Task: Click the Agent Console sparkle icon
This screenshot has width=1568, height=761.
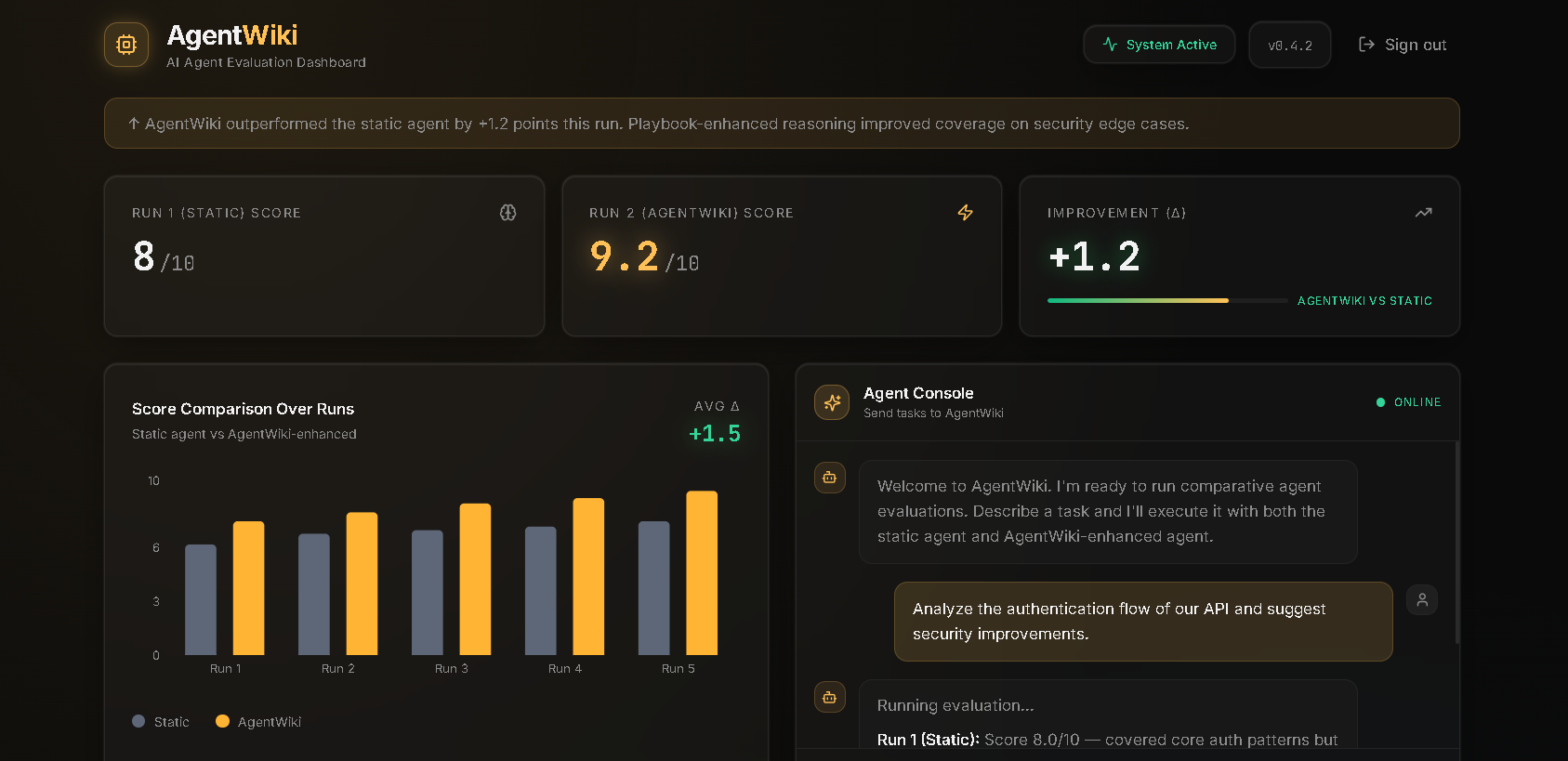Action: pos(832,402)
